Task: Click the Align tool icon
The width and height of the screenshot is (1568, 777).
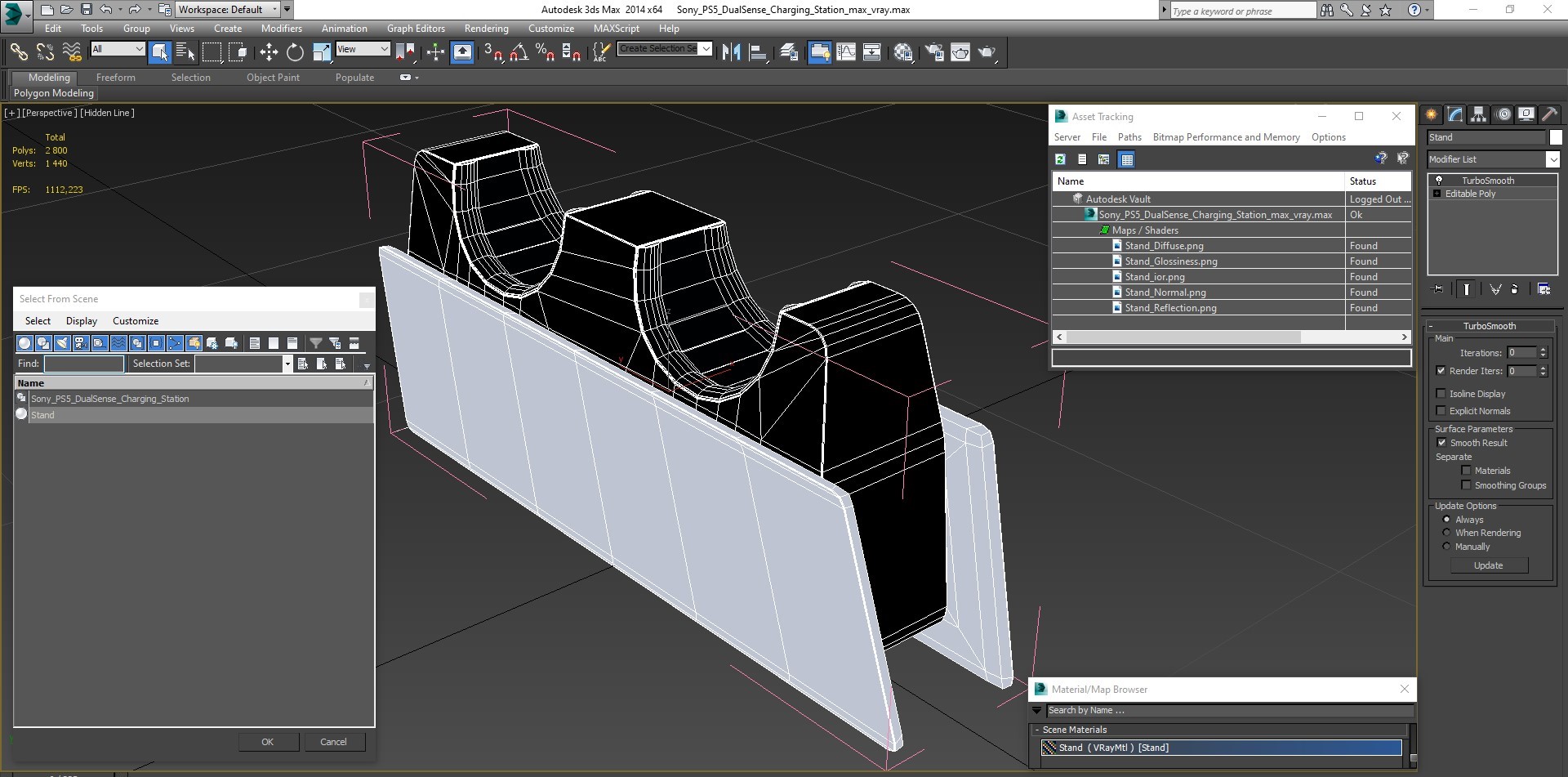Action: [x=758, y=52]
